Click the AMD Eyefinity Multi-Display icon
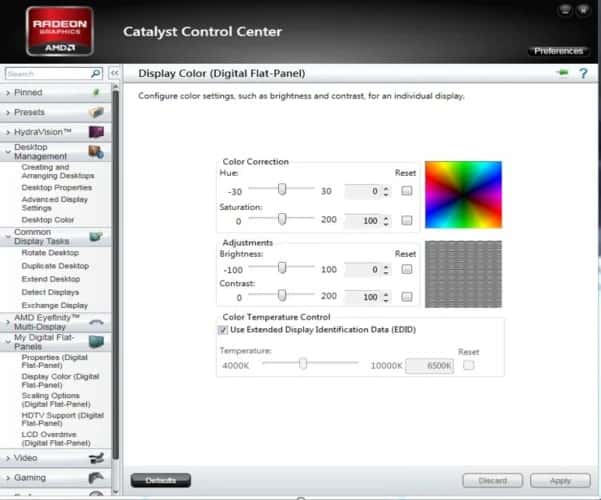Screen dimensions: 601x500 tap(96, 322)
